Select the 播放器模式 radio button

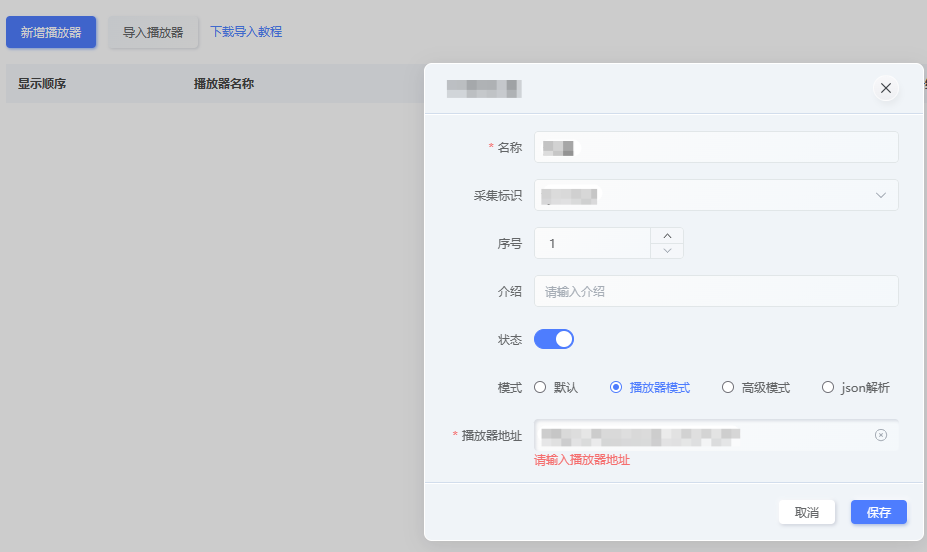tap(616, 387)
